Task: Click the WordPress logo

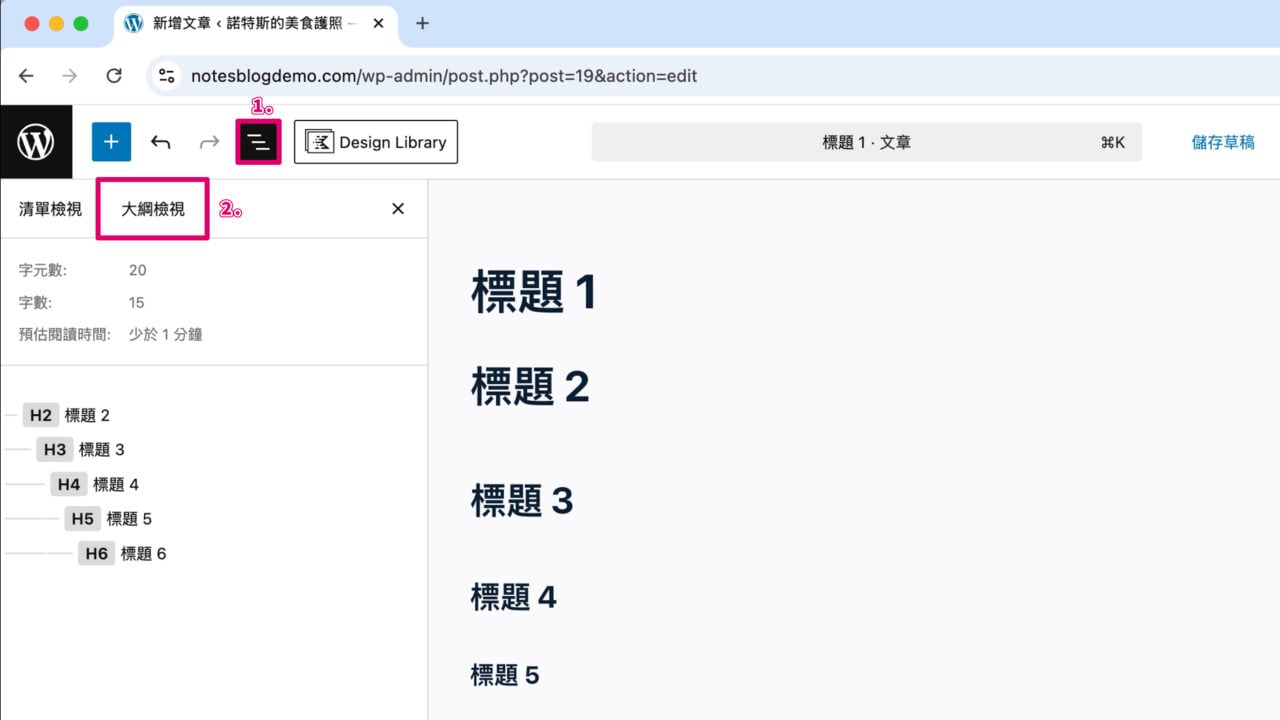Action: click(36, 141)
